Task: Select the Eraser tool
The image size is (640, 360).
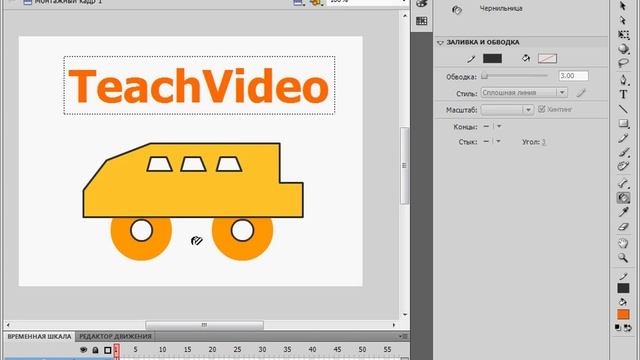Action: click(x=623, y=227)
